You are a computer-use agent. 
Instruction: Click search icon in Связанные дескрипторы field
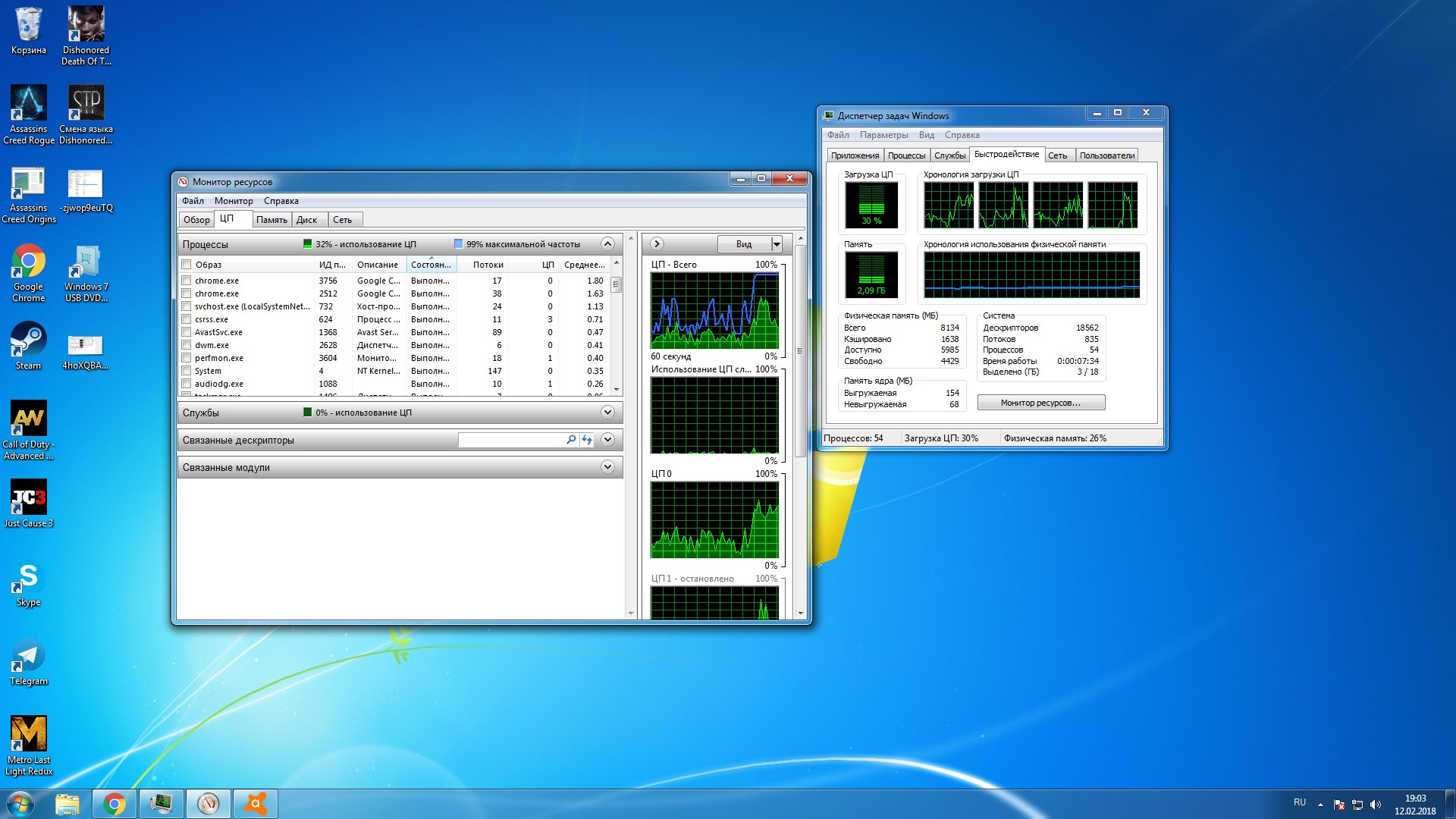click(571, 440)
